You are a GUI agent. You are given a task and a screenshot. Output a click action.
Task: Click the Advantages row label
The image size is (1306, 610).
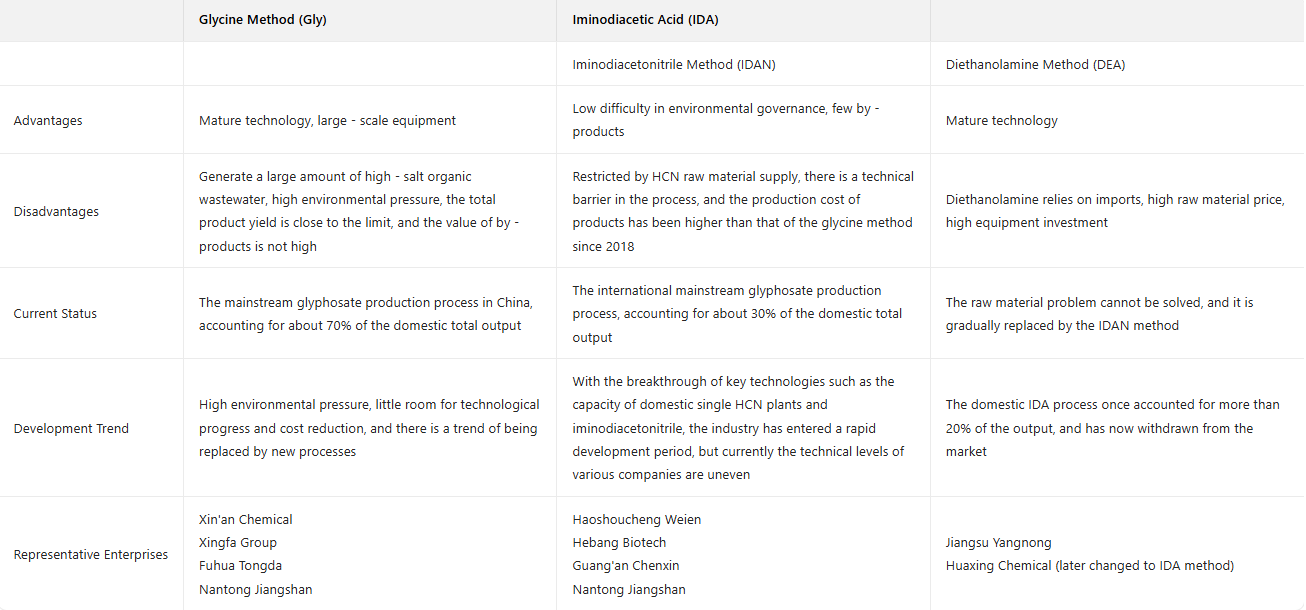pyautogui.click(x=48, y=121)
